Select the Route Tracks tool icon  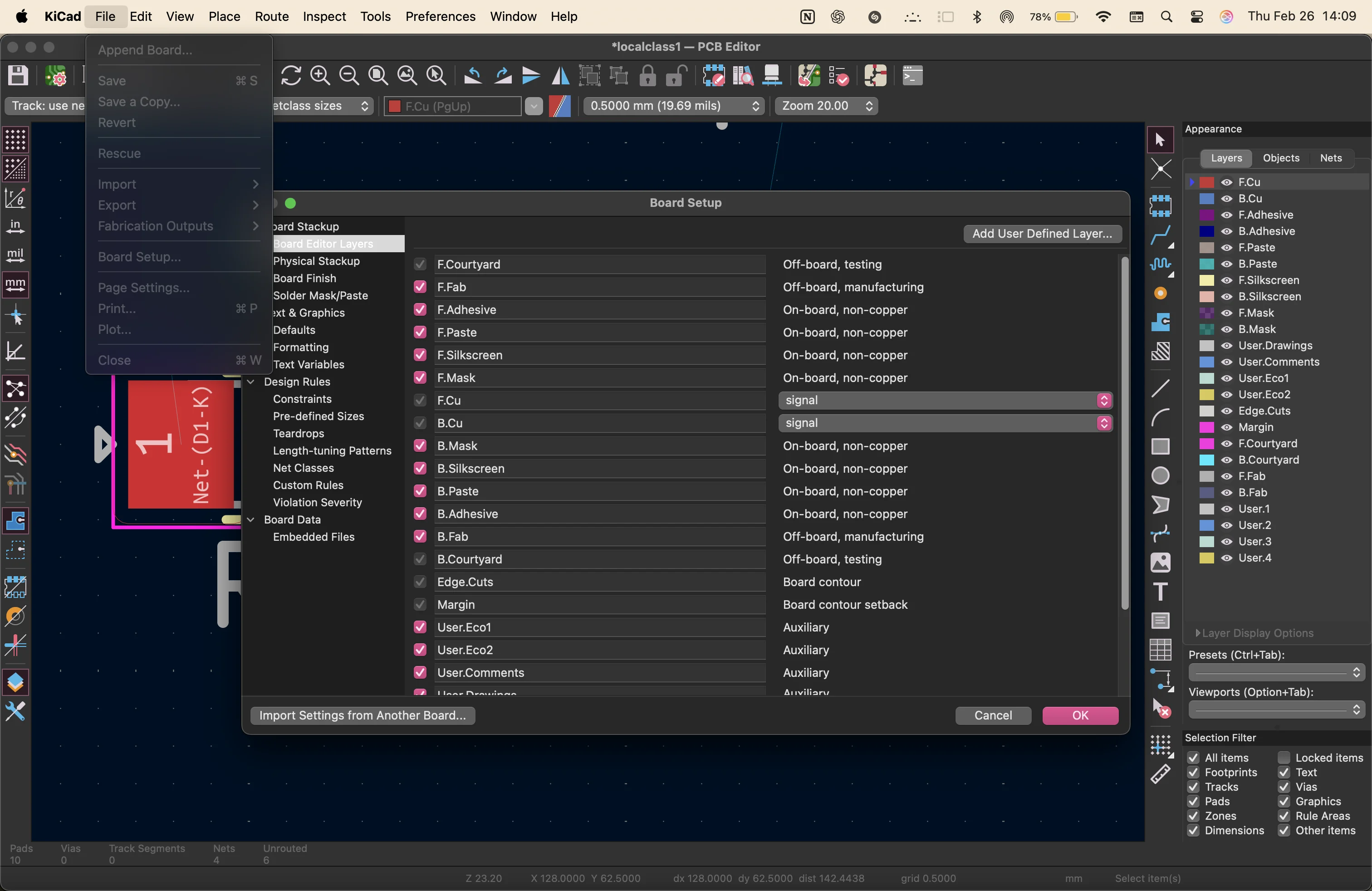[x=1161, y=234]
